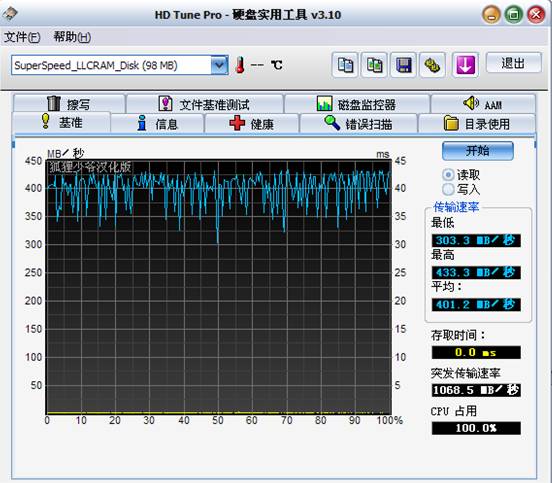Open options with the tools icon
The height and width of the screenshot is (483, 552).
tap(432, 65)
